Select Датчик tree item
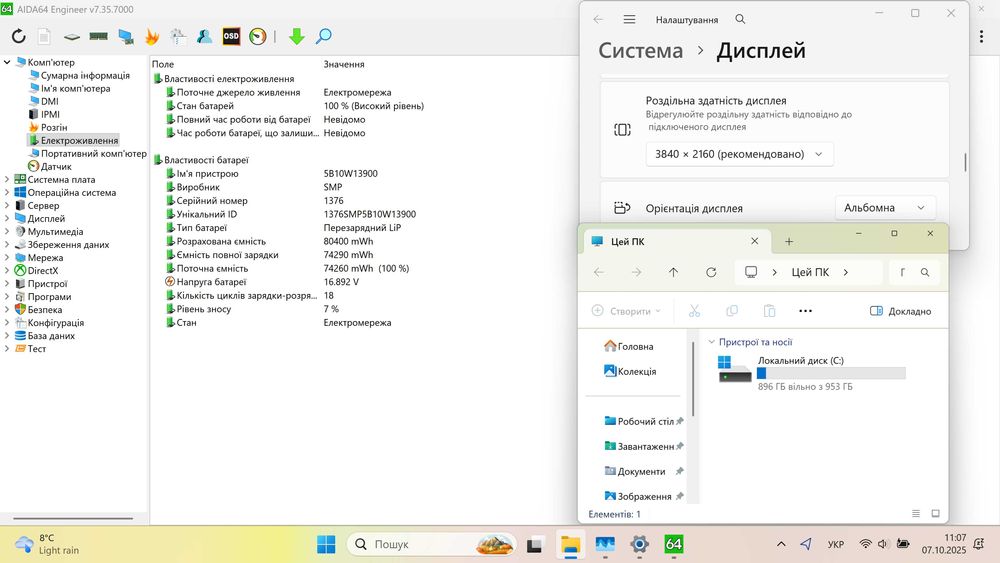This screenshot has width=1000, height=563. (x=56, y=166)
